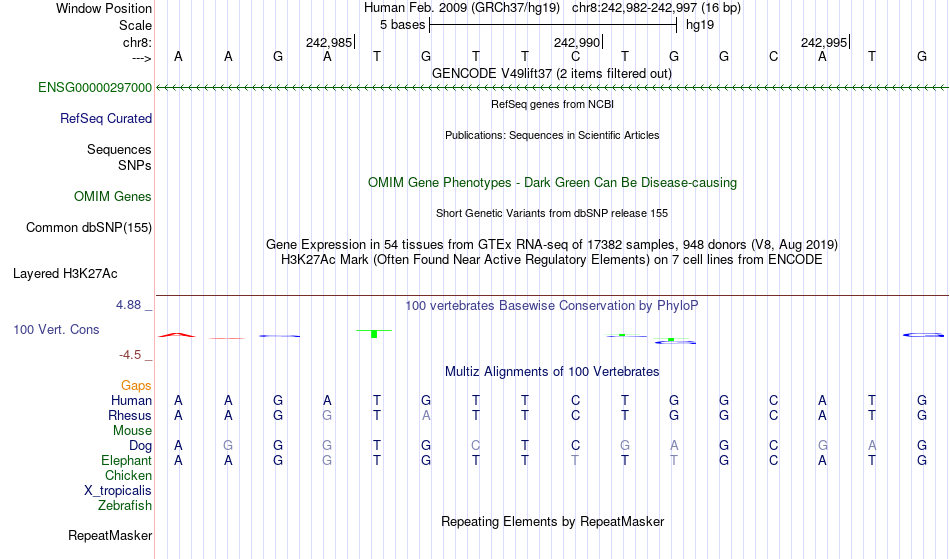
Task: Click the solid green PhyloP conservation bar
Action: [374, 334]
